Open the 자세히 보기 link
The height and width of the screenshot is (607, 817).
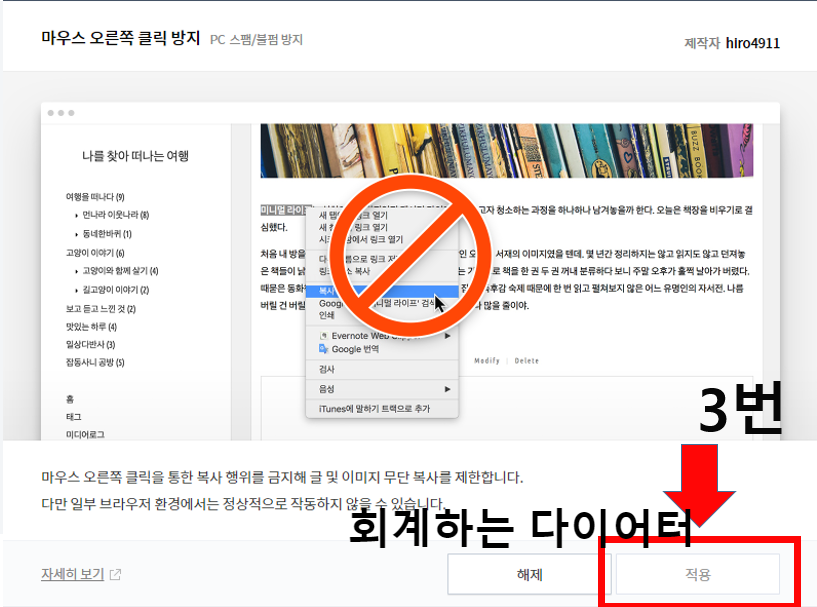(72, 574)
